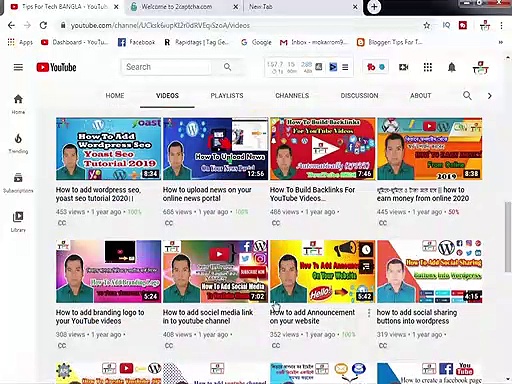Open the Google bookmark
512x384 pixels.
pos(256,42)
